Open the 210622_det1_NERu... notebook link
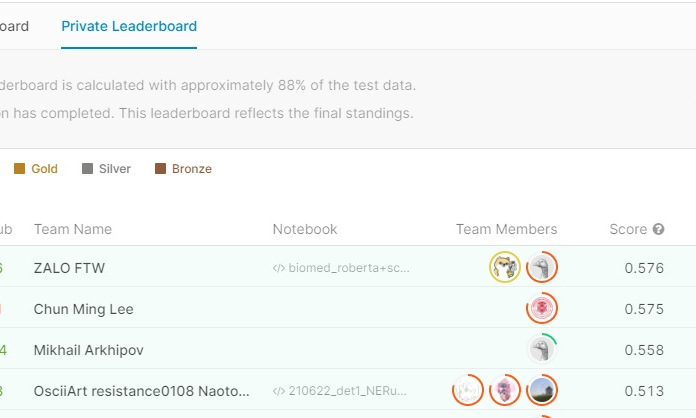696x418 pixels. tap(340, 391)
